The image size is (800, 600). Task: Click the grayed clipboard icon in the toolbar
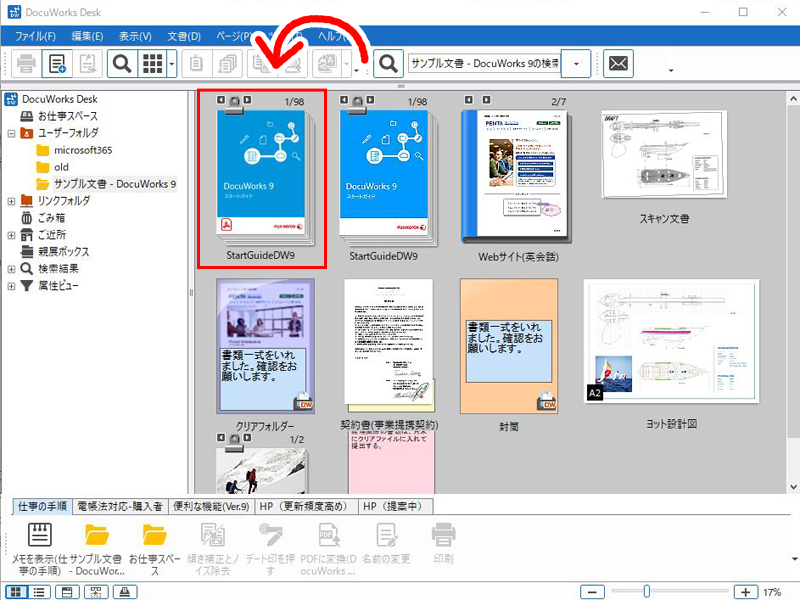coord(196,64)
